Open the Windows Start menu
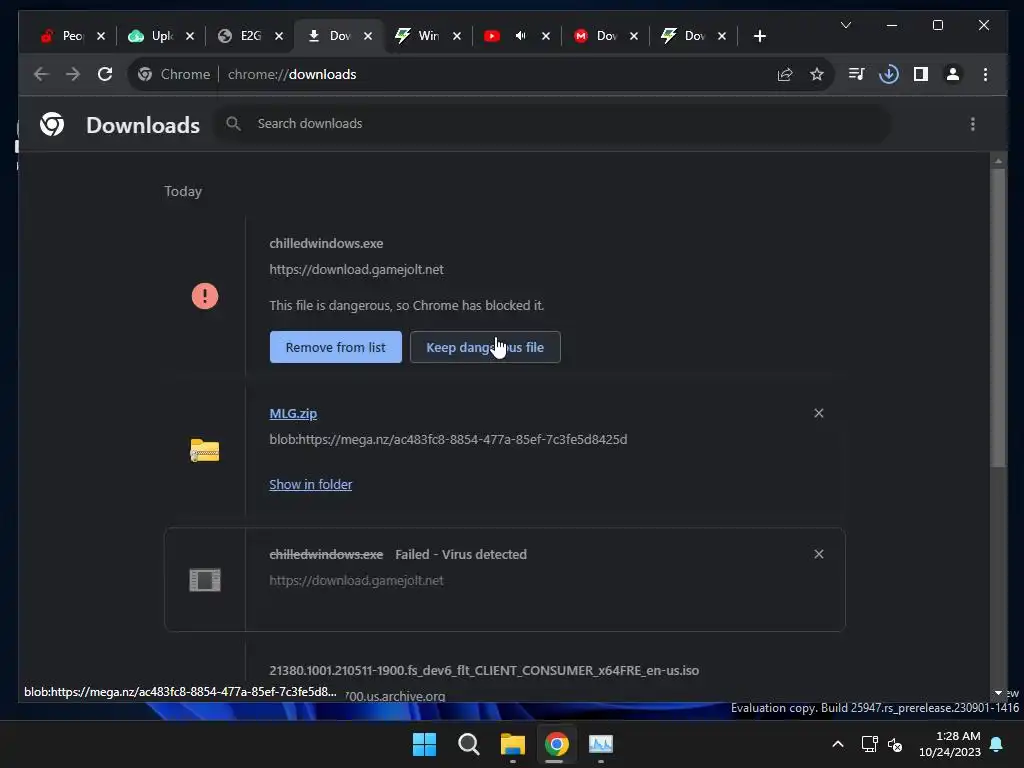The image size is (1024, 768). click(424, 744)
